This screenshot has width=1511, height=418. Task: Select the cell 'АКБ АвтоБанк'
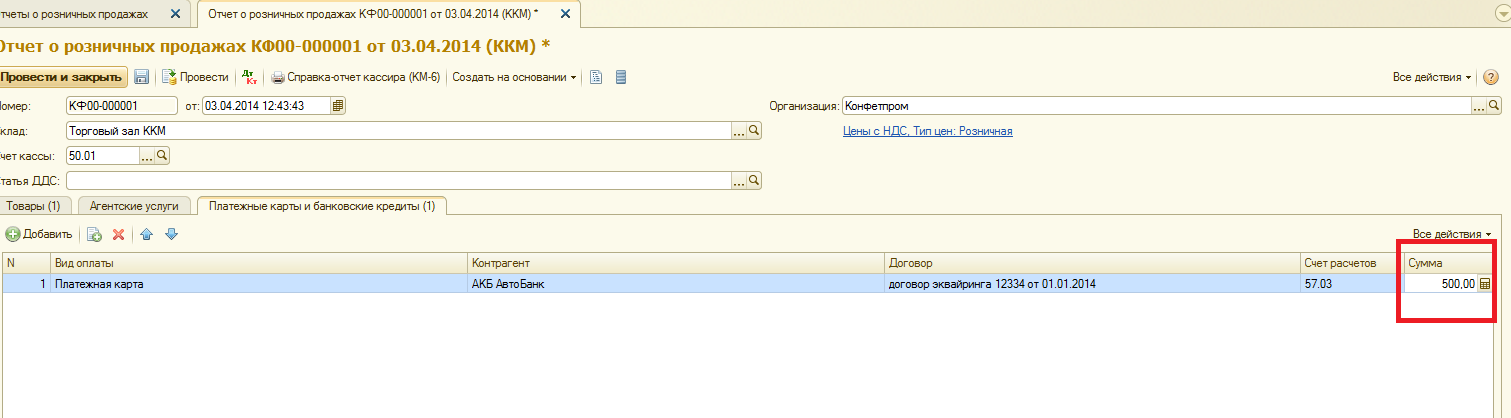676,284
